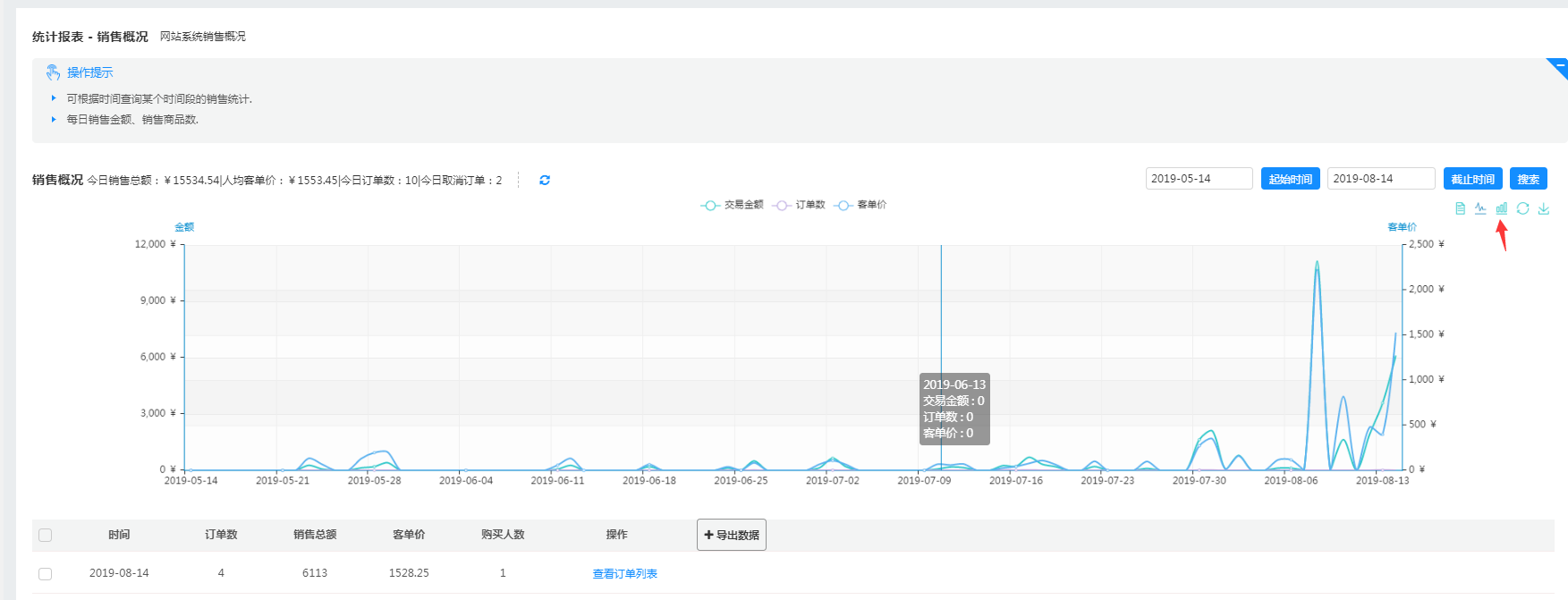The image size is (1568, 600).
Task: Focus the end date field 2019-08-14
Action: pyautogui.click(x=1380, y=179)
